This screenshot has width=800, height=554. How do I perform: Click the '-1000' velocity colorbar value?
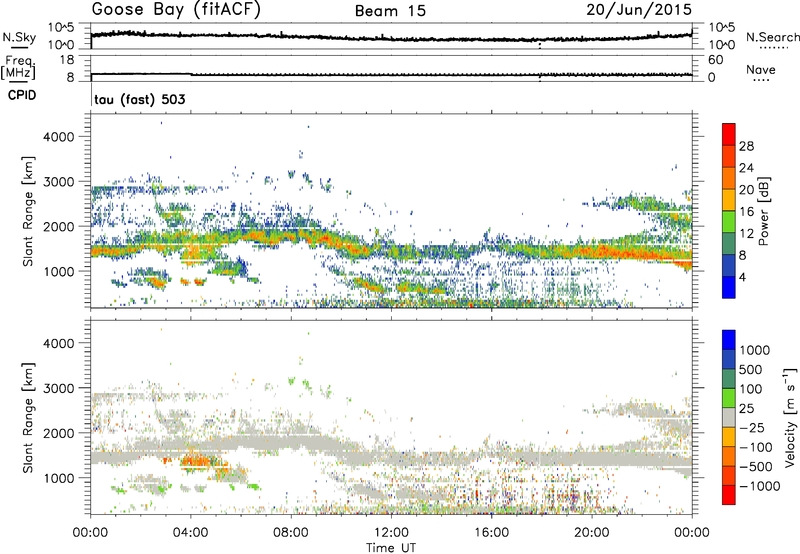pos(760,486)
